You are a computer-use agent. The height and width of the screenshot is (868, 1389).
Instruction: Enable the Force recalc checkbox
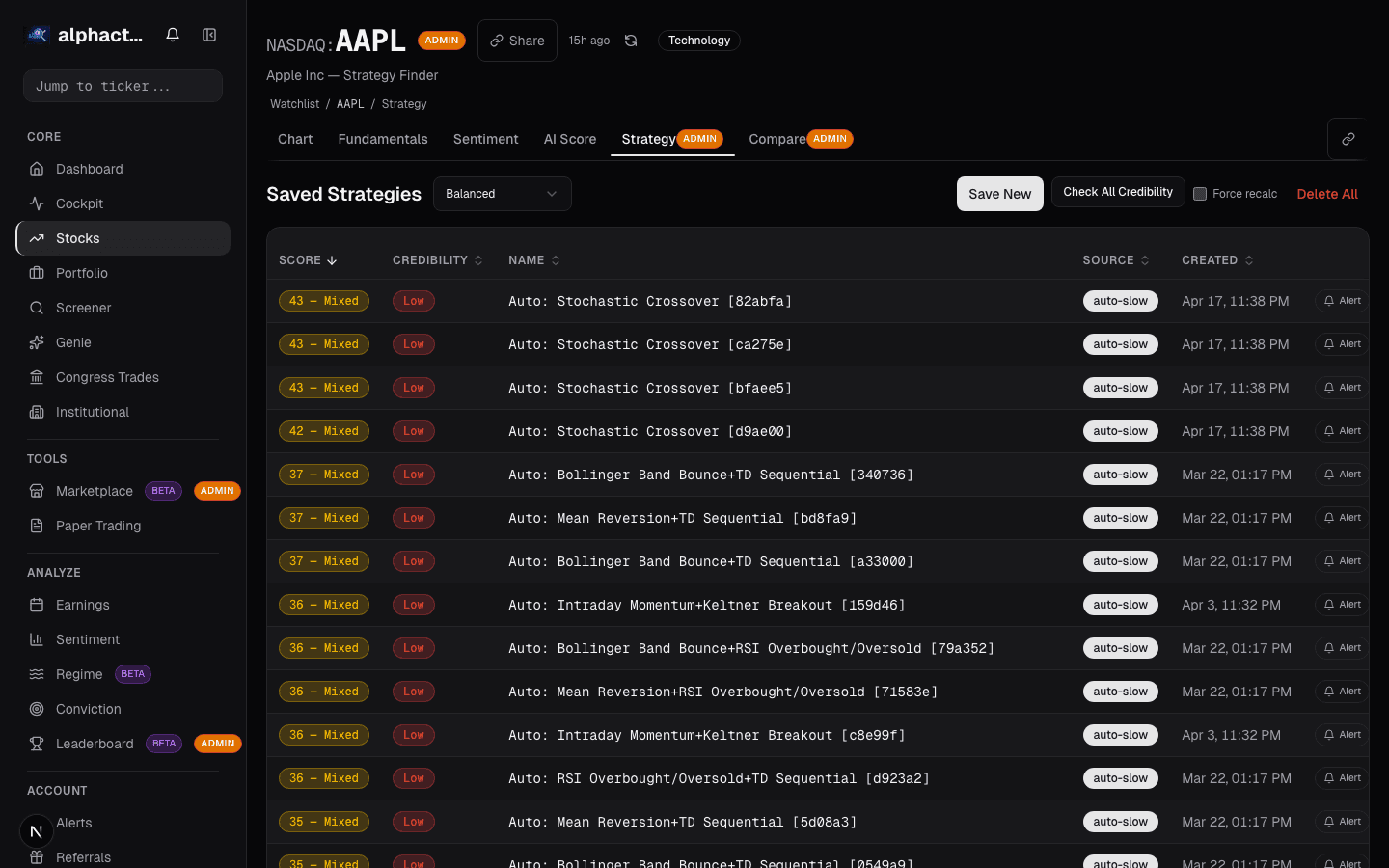point(1200,193)
